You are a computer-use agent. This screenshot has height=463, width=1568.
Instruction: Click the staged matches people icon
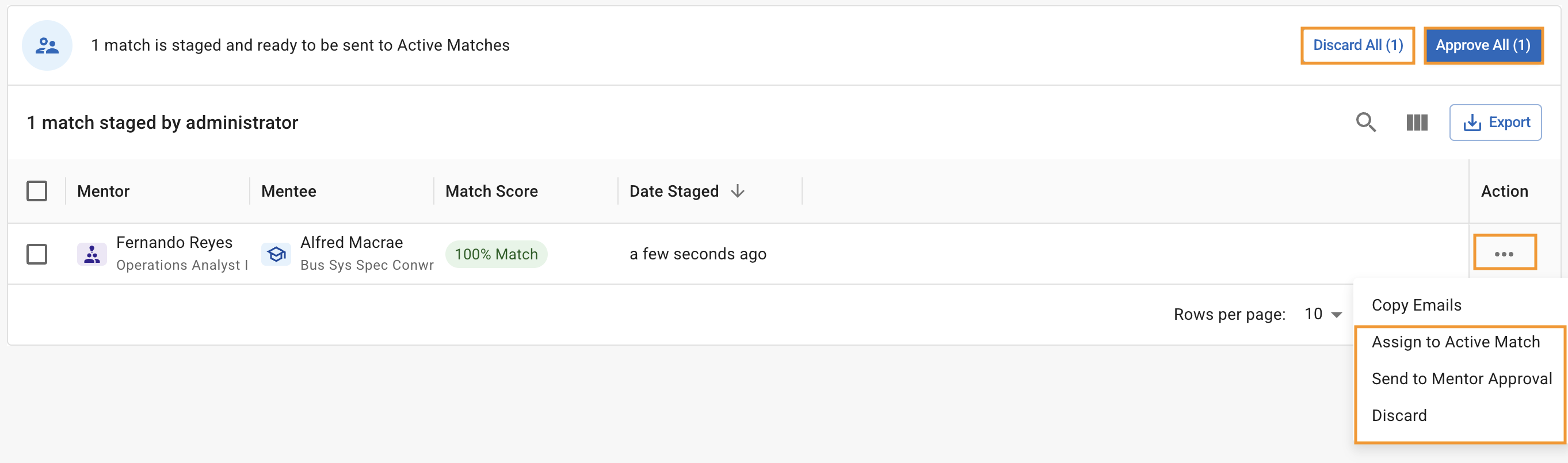(x=47, y=45)
